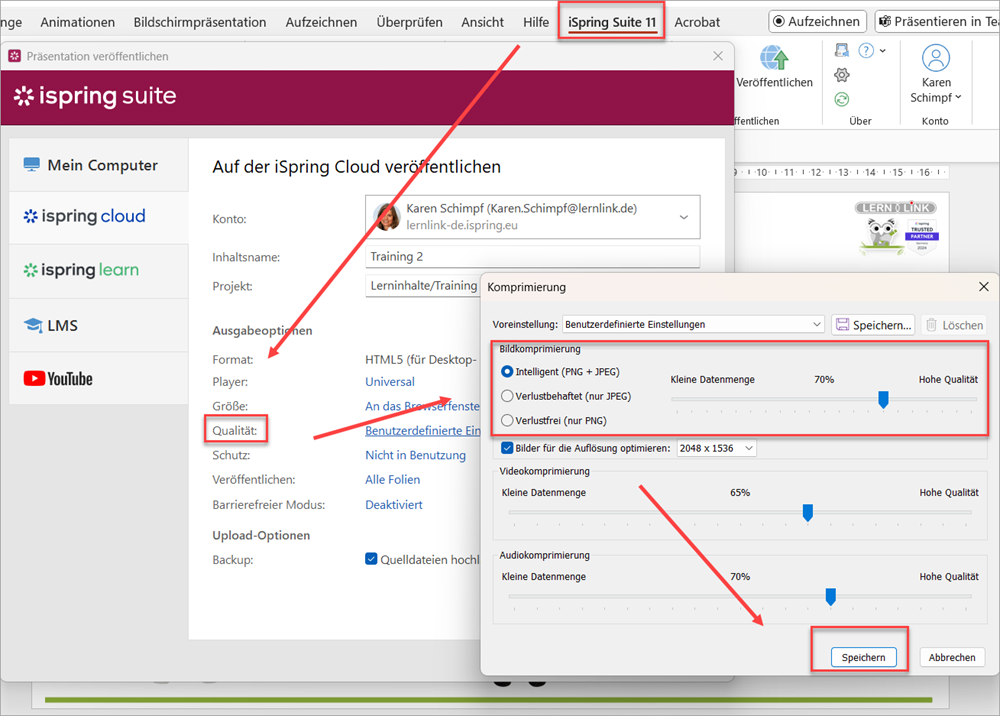Screen dimensions: 1000x716
Task: Open the Ansicht menu
Action: 482,21
